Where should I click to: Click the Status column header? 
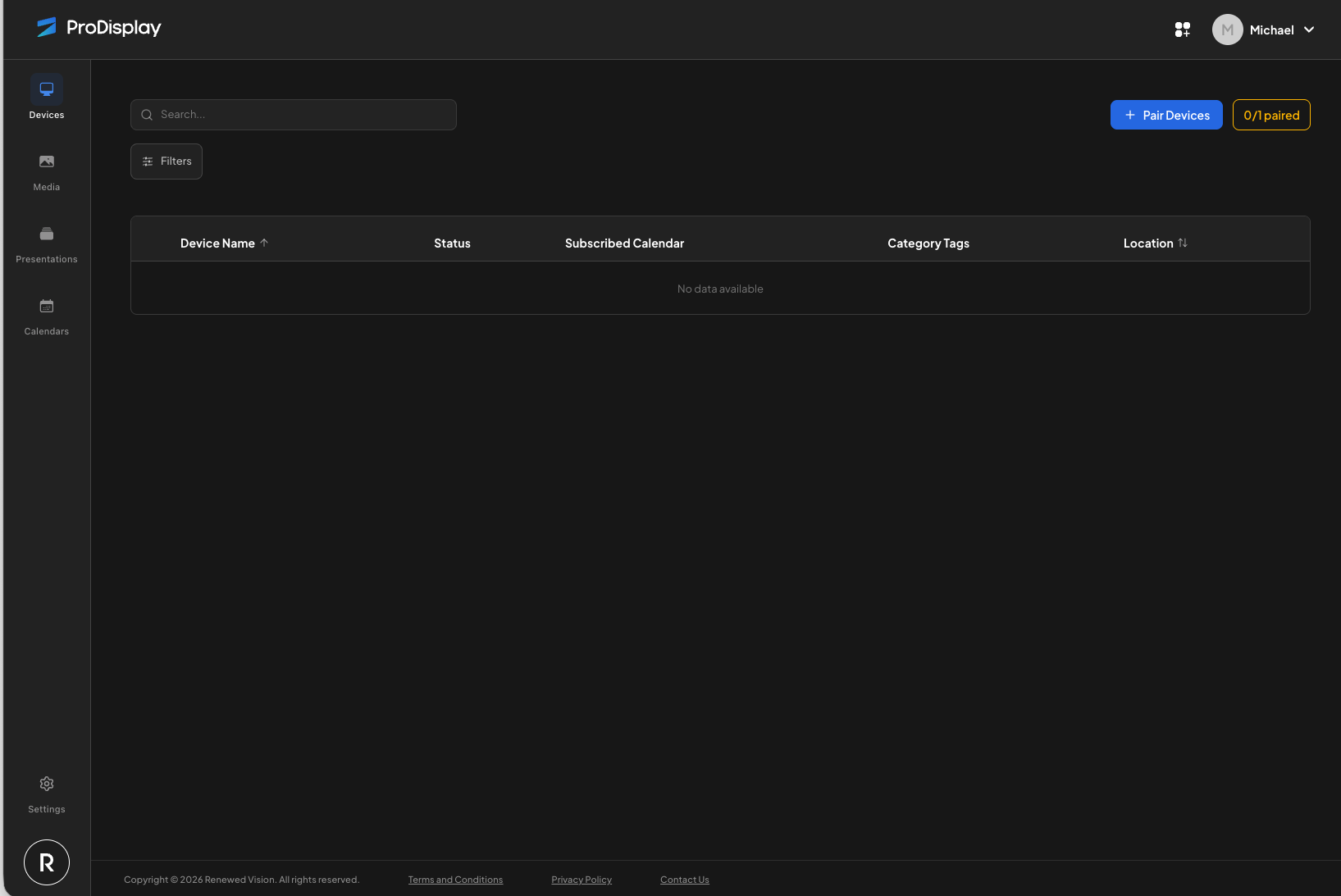tap(452, 243)
